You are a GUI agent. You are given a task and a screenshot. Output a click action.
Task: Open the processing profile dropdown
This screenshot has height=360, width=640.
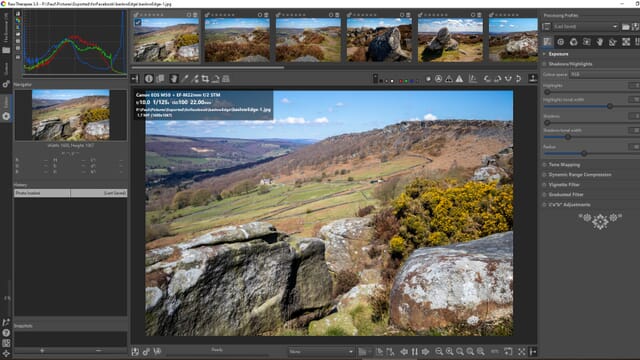pyautogui.click(x=586, y=27)
